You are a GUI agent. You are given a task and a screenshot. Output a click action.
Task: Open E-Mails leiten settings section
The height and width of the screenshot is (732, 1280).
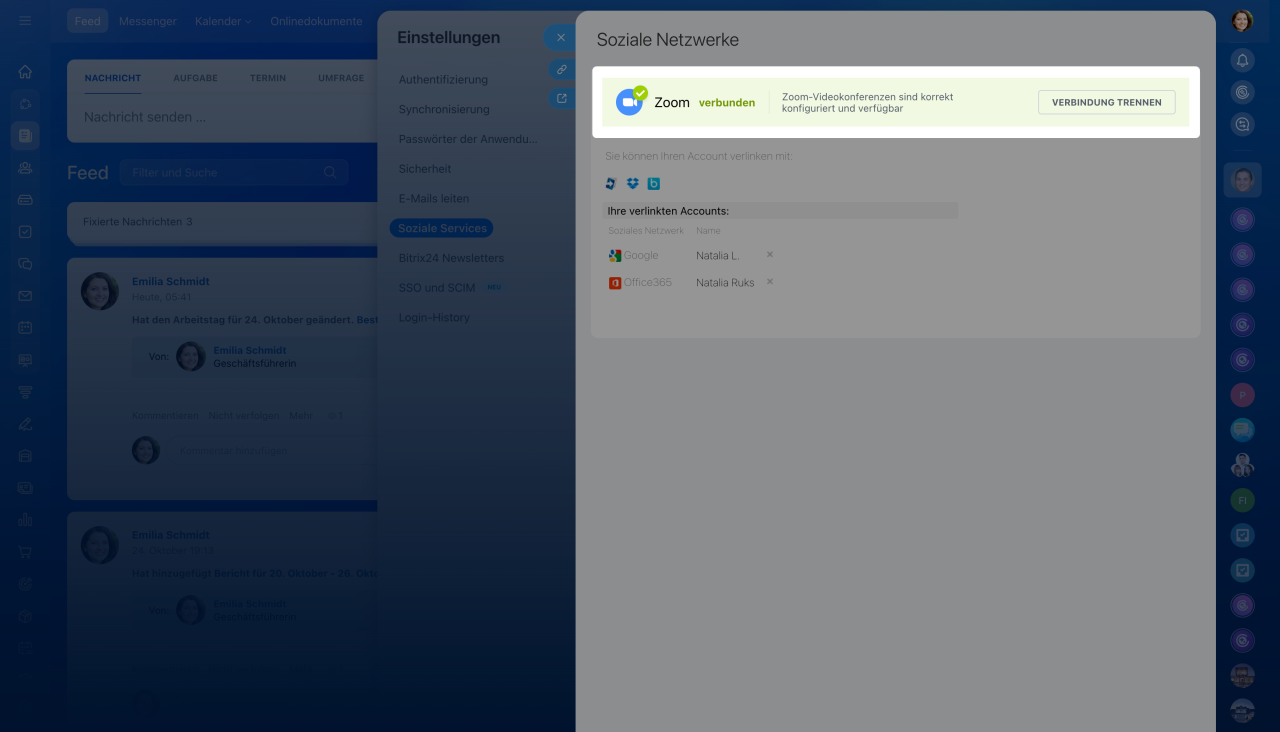tap(434, 198)
